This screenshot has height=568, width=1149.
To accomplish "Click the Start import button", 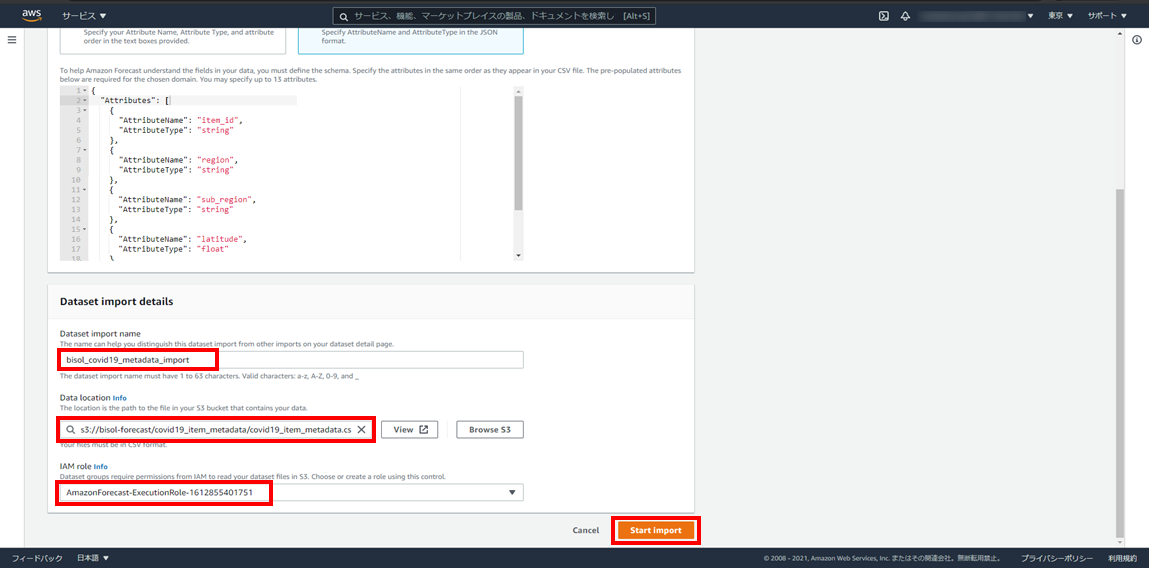I will click(655, 530).
